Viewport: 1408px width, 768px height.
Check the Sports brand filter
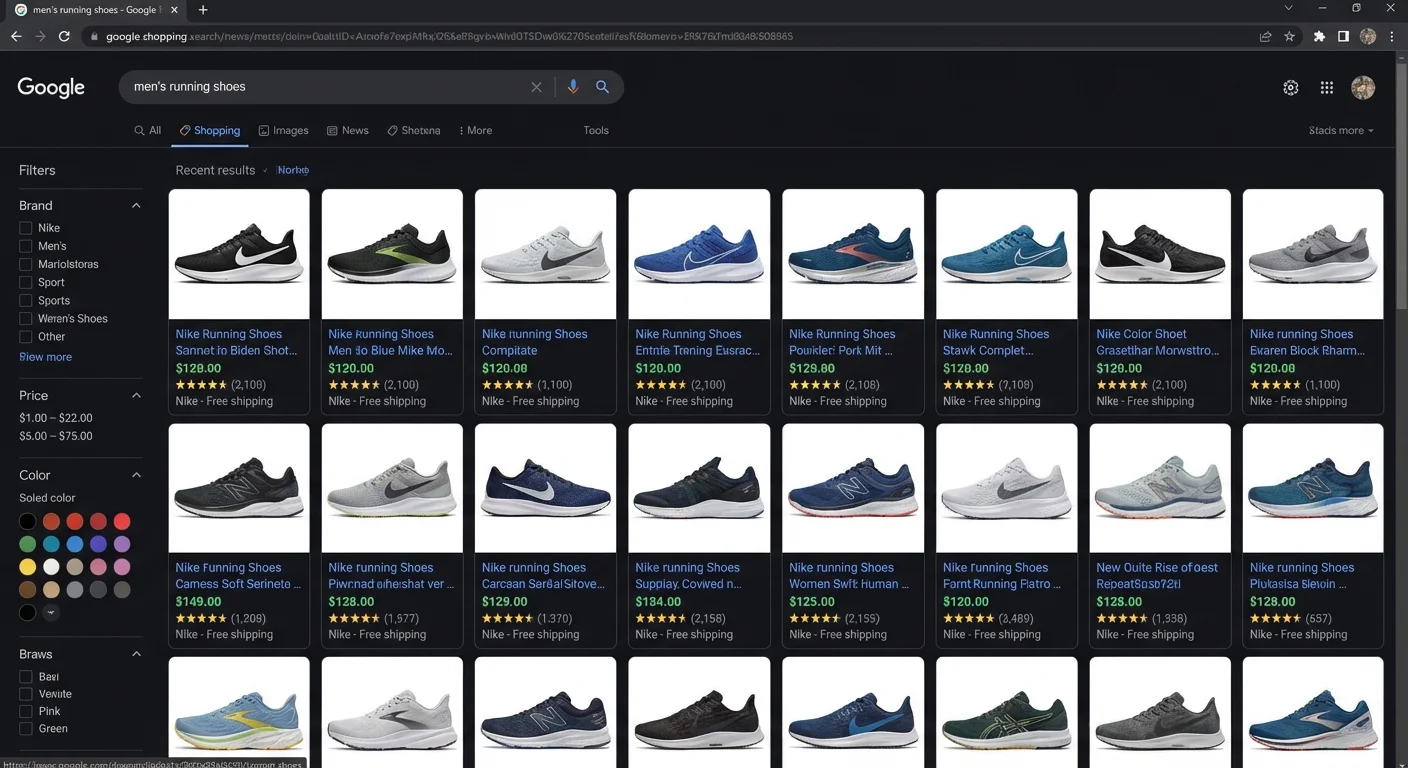pyautogui.click(x=26, y=300)
